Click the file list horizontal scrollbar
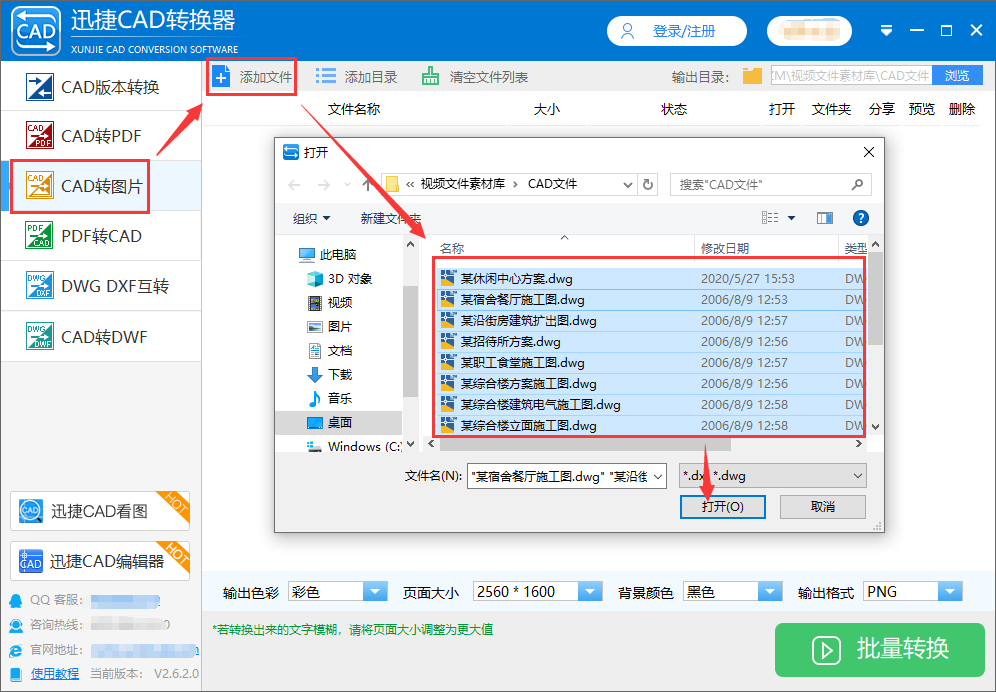 [x=584, y=444]
